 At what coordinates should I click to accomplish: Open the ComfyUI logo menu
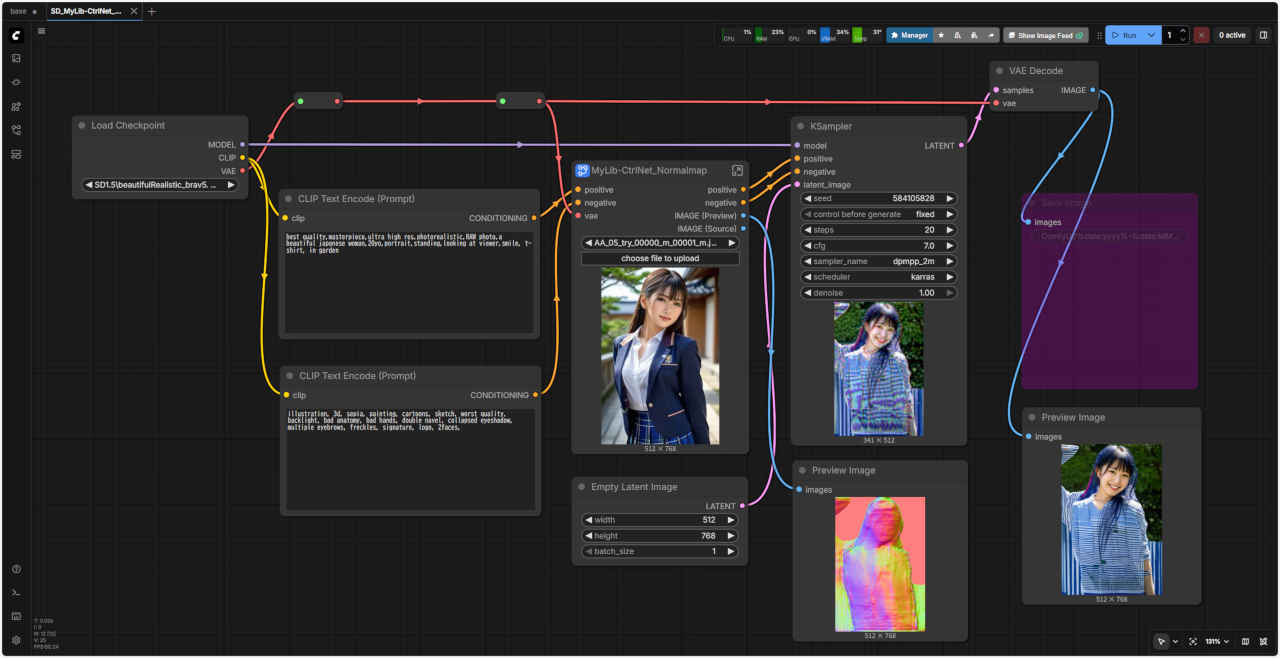pos(16,35)
